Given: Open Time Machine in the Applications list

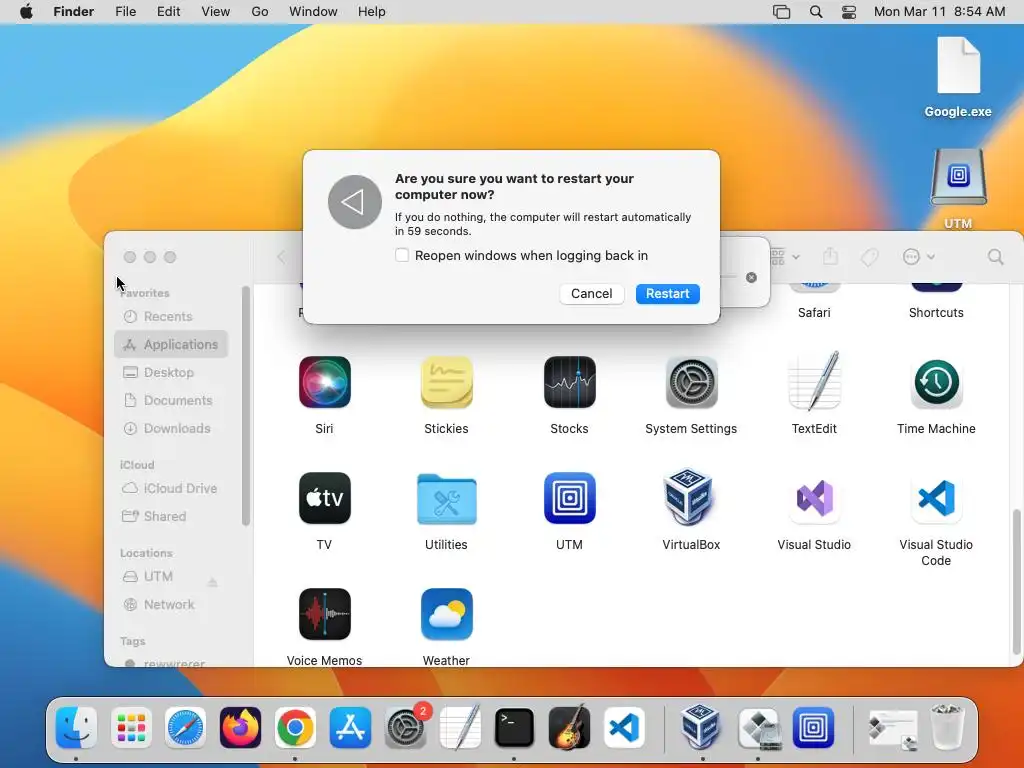Looking at the screenshot, I should pos(936,382).
